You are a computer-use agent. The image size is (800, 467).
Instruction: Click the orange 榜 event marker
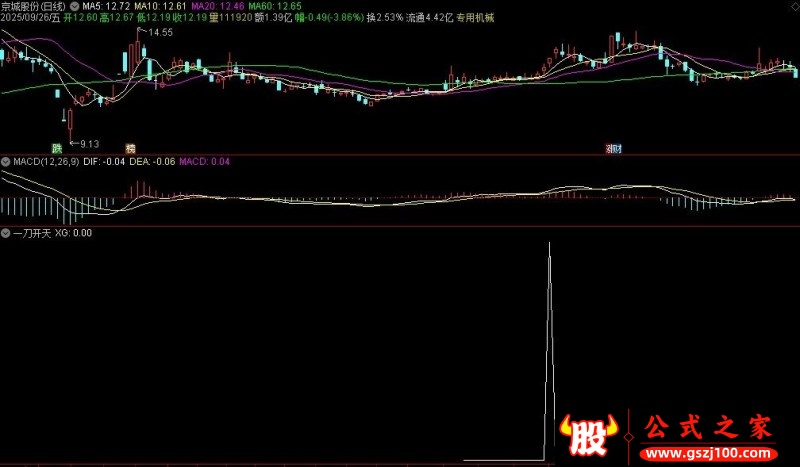coord(130,148)
